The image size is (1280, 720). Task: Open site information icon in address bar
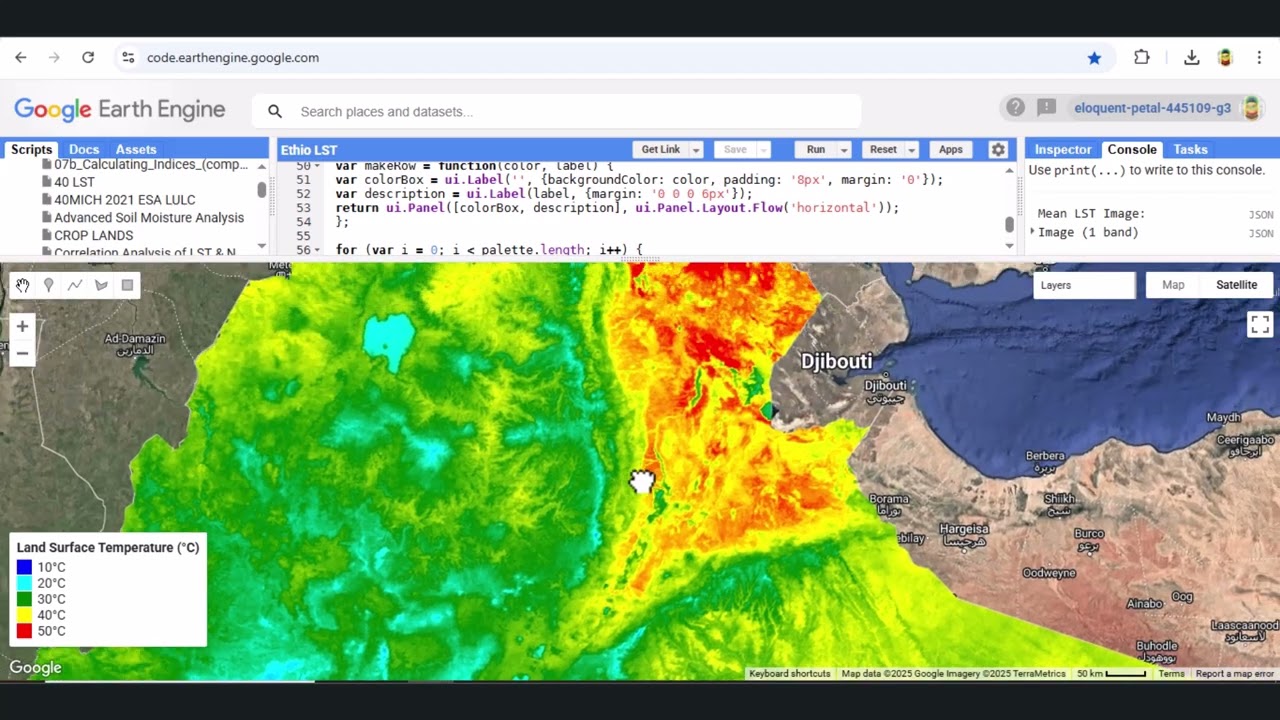pos(128,58)
